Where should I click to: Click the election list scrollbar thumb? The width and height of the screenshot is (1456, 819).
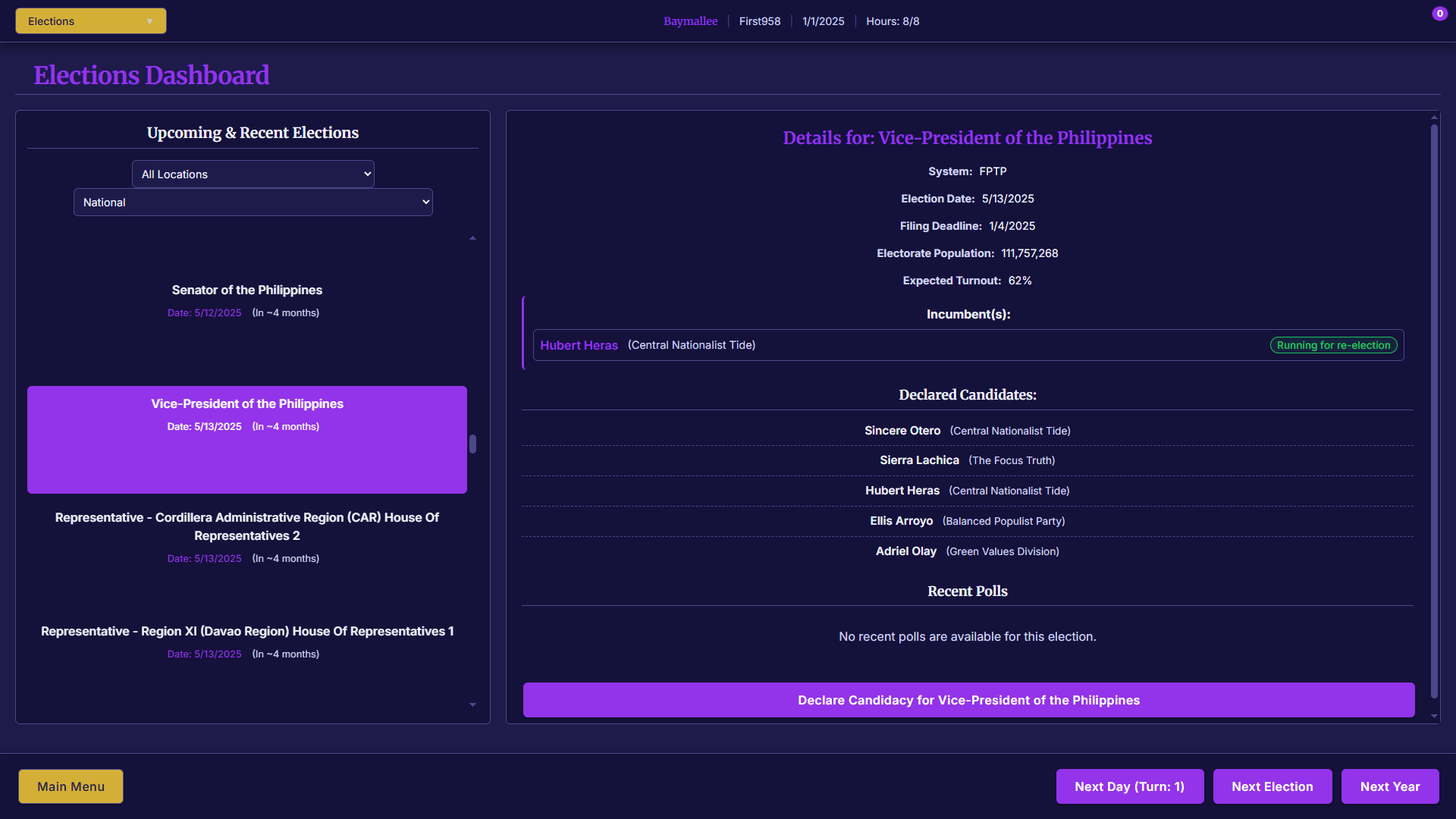472,444
